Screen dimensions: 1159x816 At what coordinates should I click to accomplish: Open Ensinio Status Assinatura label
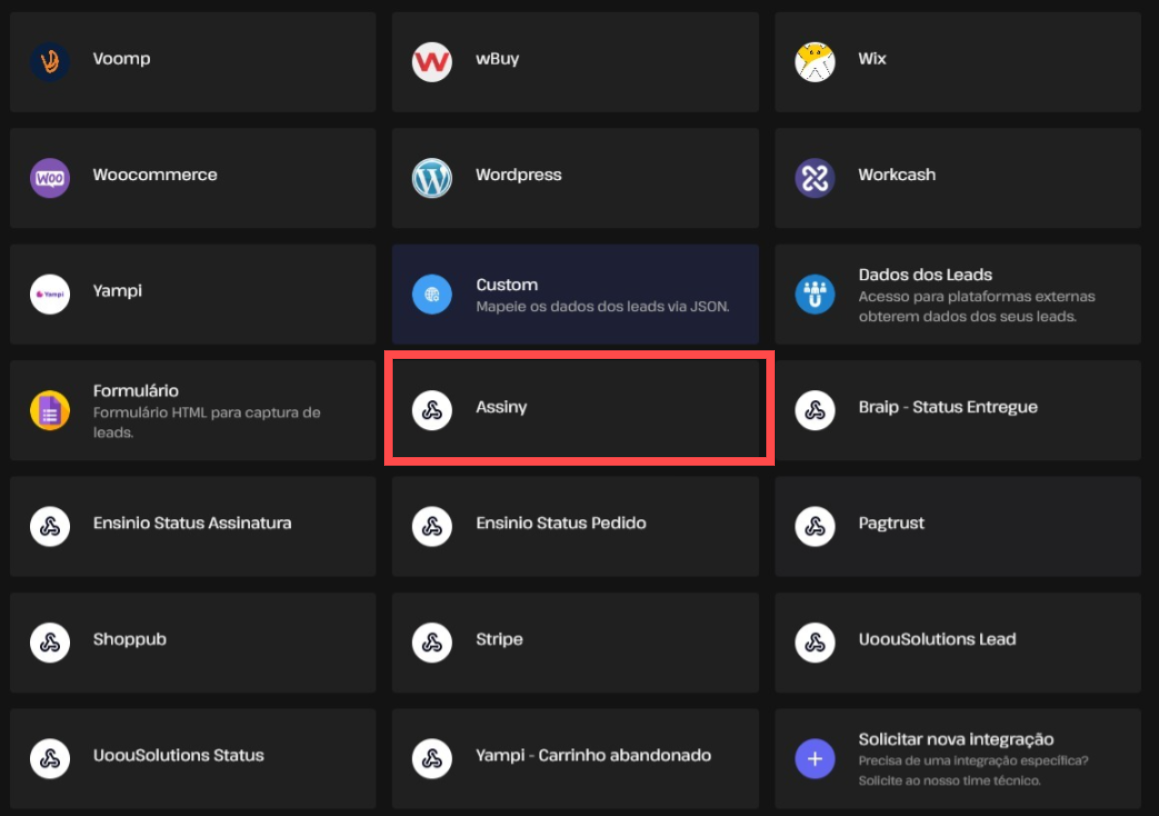pos(192,523)
